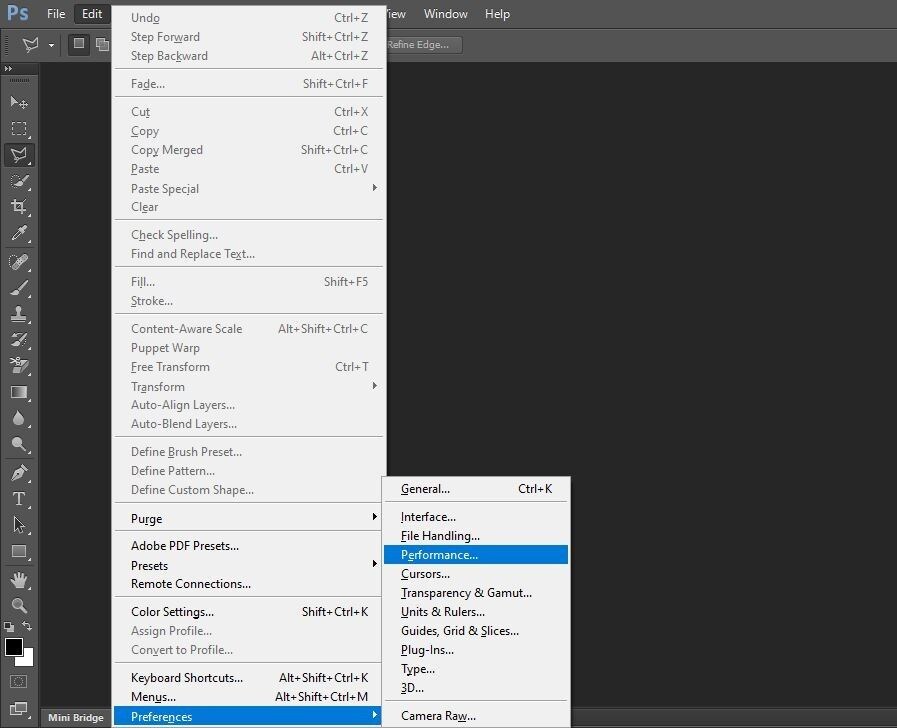
Task: Open Camera Raw preferences
Action: tap(476, 715)
